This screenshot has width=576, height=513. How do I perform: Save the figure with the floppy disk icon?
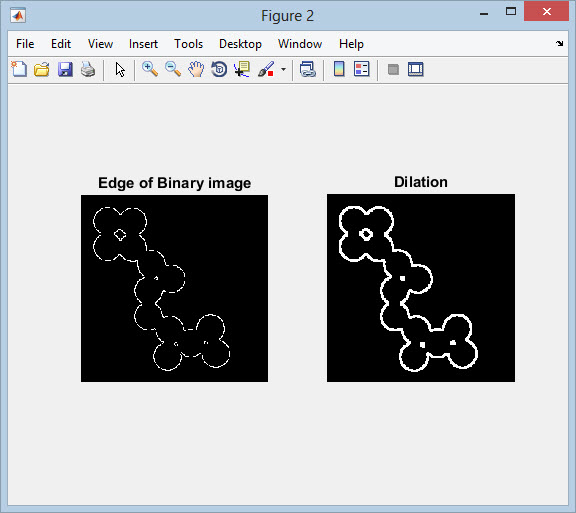65,69
